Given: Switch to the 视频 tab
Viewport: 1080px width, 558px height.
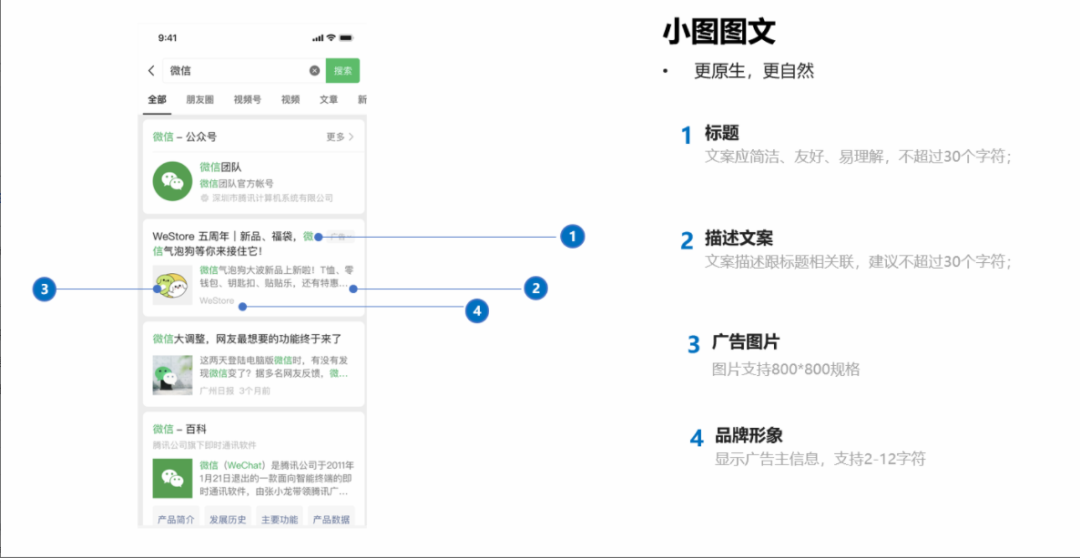Looking at the screenshot, I should (x=291, y=99).
